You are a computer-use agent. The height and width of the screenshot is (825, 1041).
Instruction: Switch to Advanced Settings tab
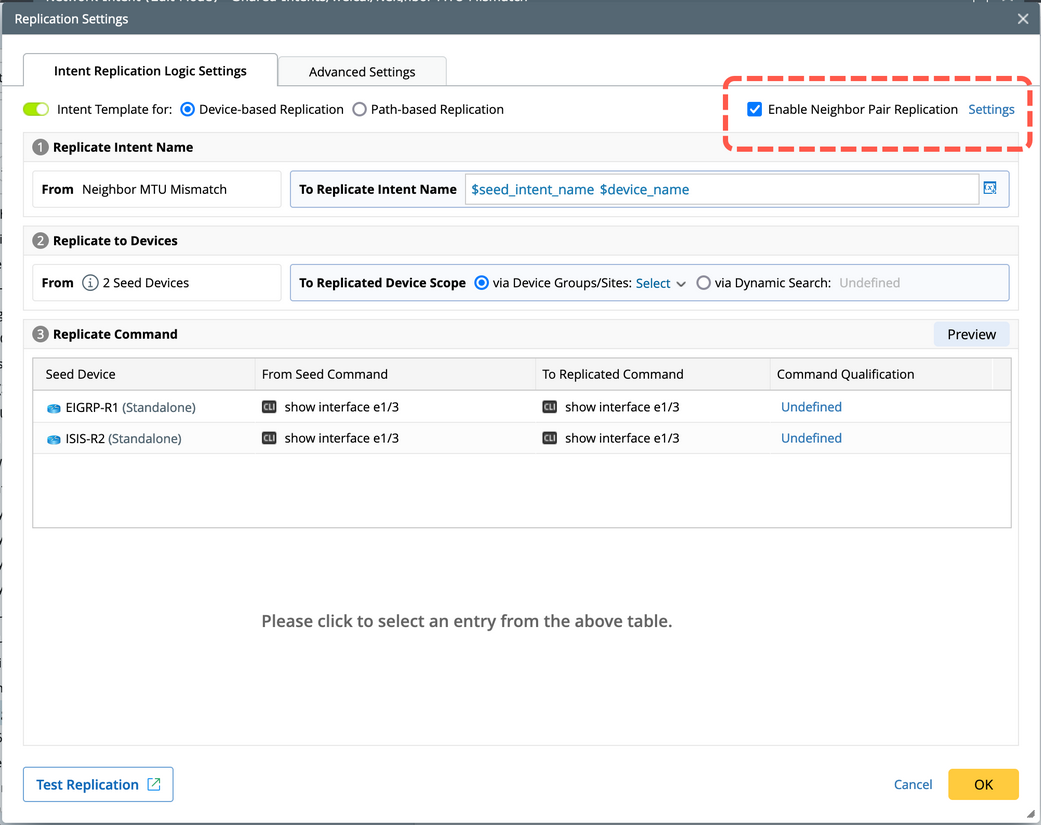pyautogui.click(x=362, y=72)
